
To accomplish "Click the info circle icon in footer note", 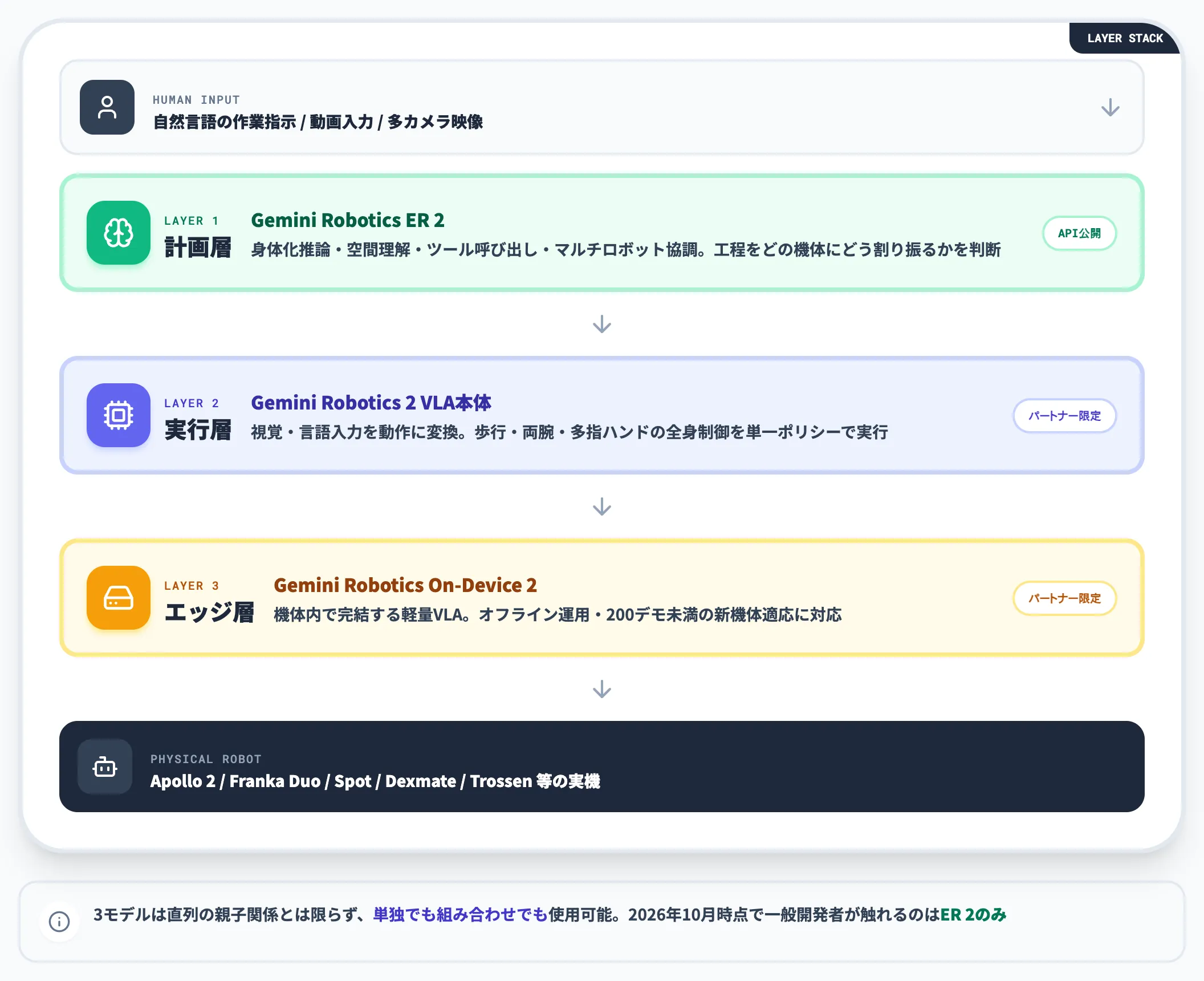I will coord(59,921).
